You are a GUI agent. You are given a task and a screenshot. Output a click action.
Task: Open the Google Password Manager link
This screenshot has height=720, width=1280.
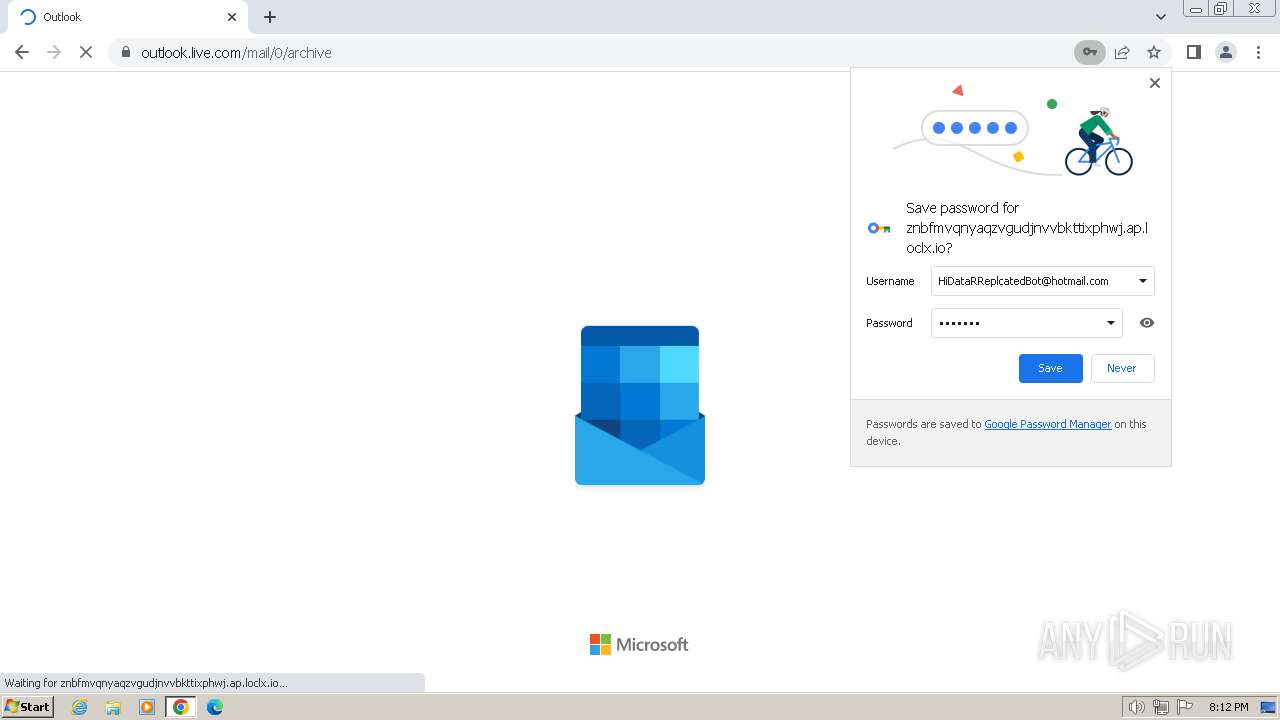(x=1048, y=424)
